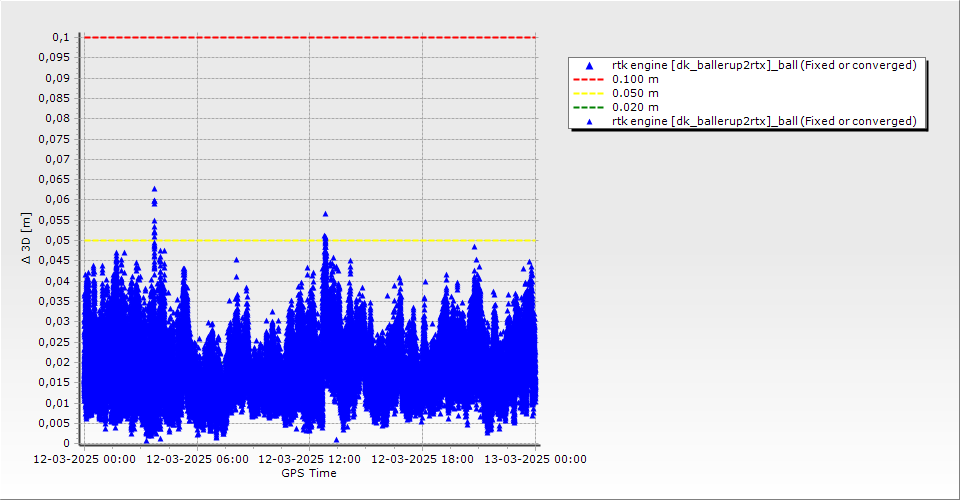Click the peak data point near 12:00 above 0,055
This screenshot has width=960, height=500.
click(325, 214)
